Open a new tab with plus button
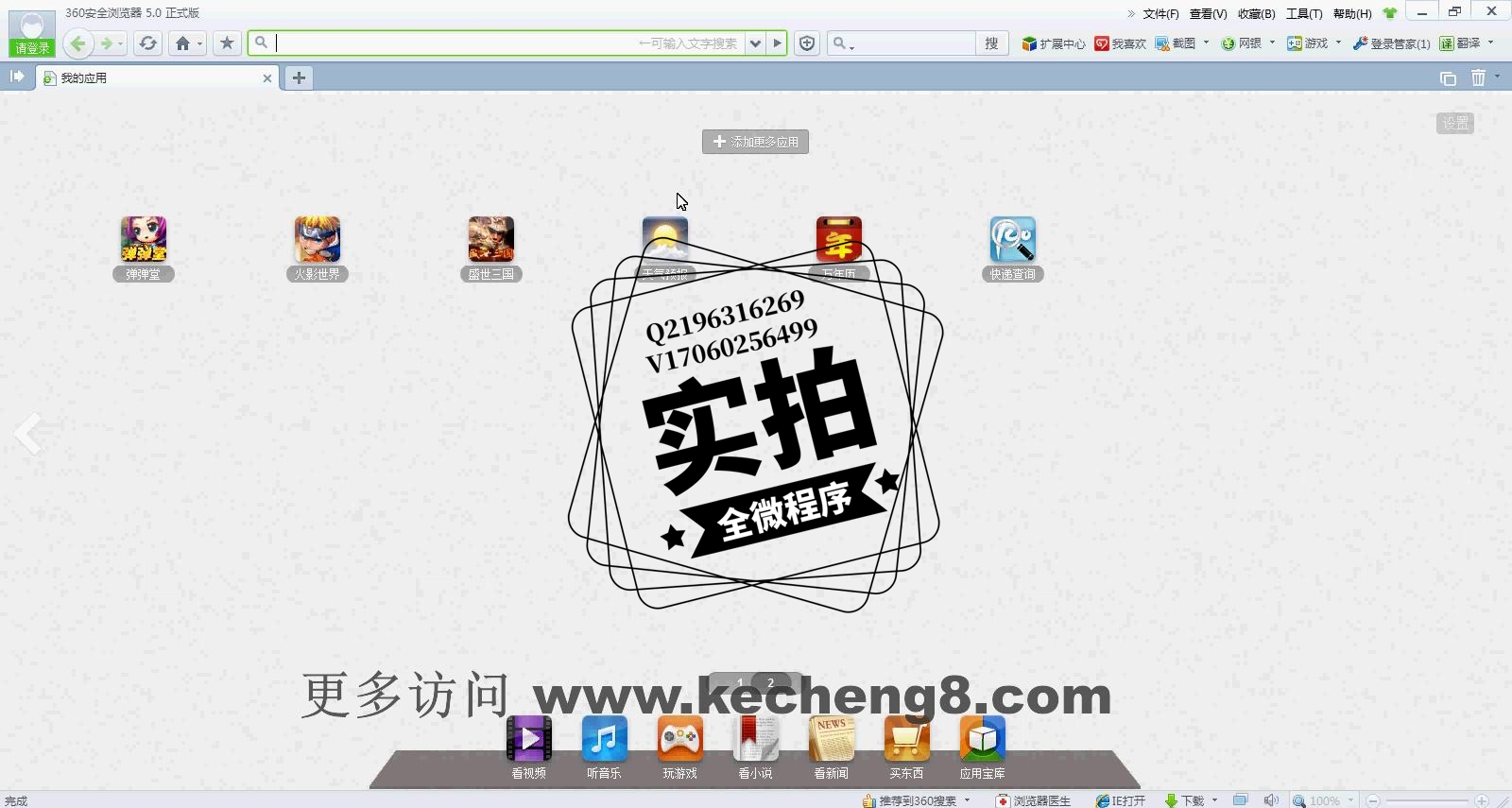The height and width of the screenshot is (808, 1512). [299, 77]
